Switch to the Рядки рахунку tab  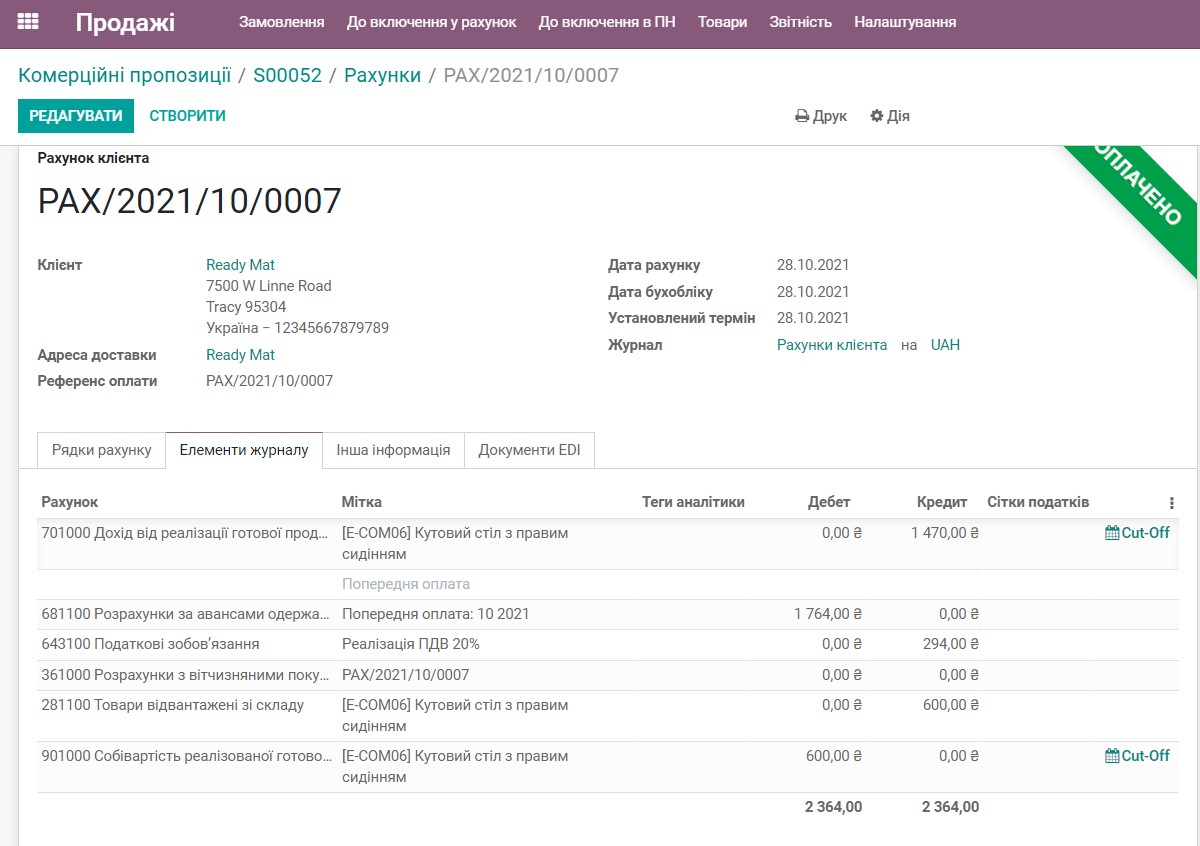click(x=100, y=450)
